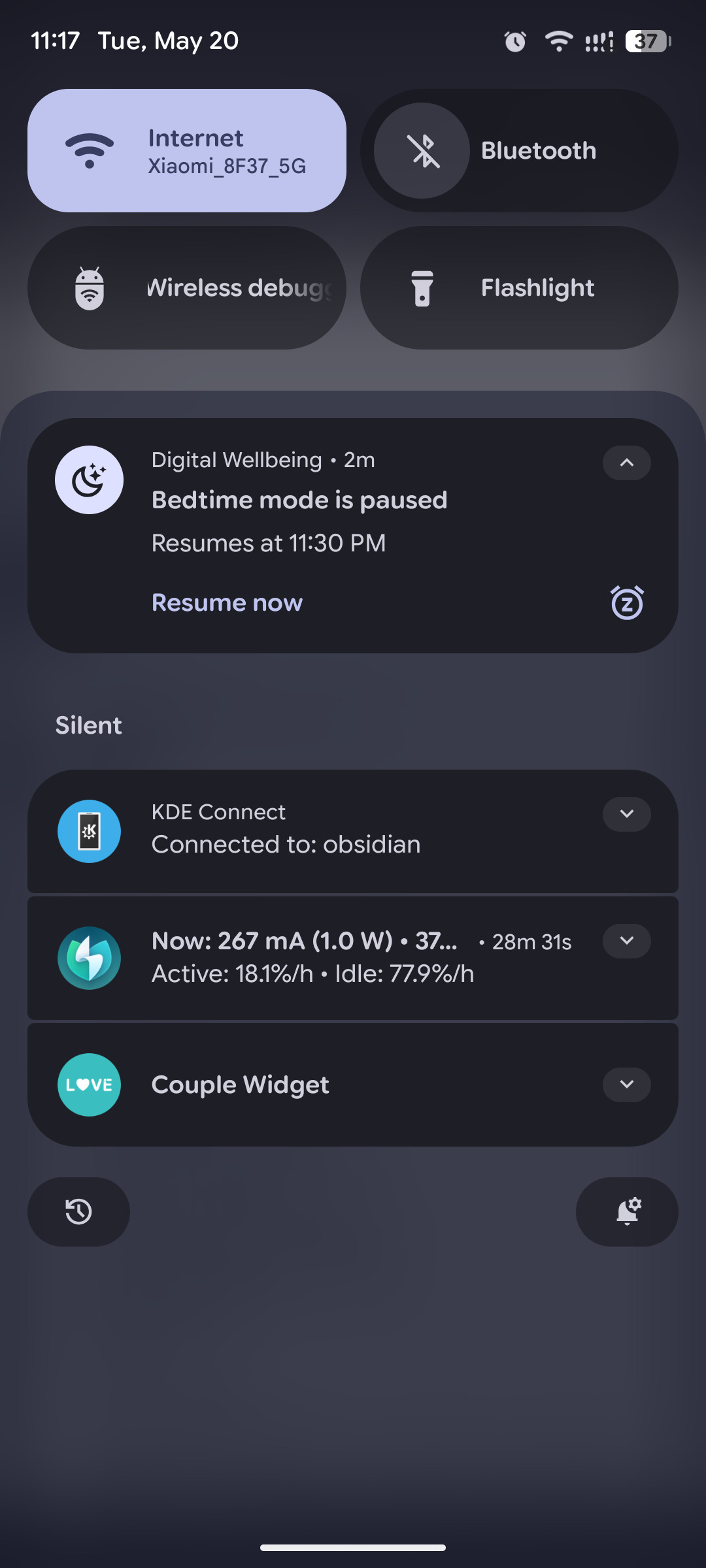The width and height of the screenshot is (706, 1568).
Task: Tap the date Tue, May 20
Action: [168, 41]
